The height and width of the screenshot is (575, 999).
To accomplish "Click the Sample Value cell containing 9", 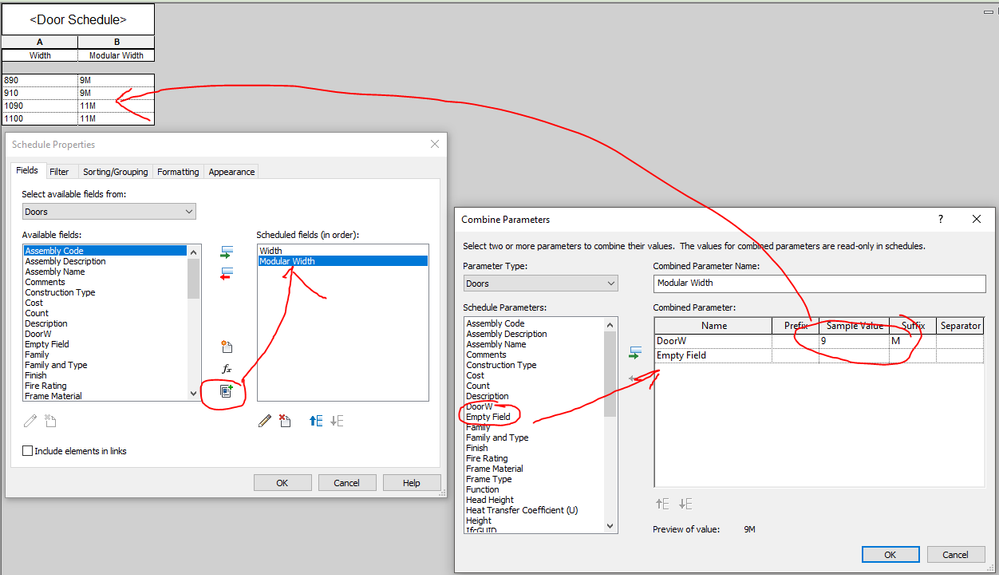I will (854, 341).
